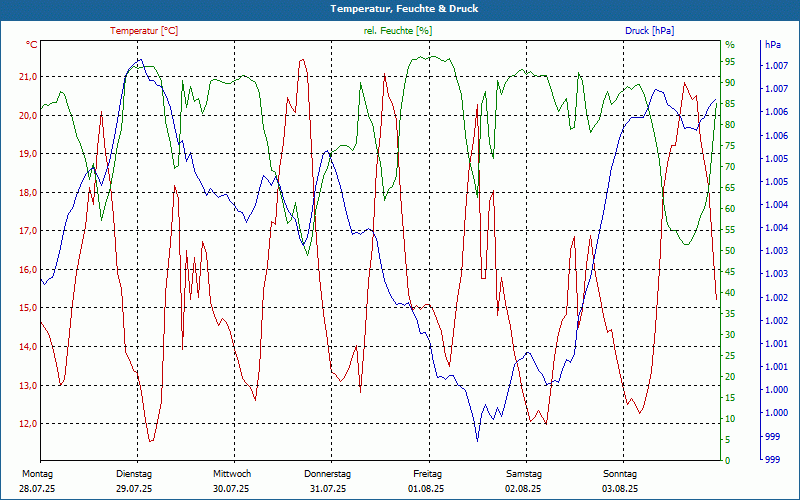Click the blue "hPa" axis unit label
This screenshot has width=800, height=500.
[772, 45]
